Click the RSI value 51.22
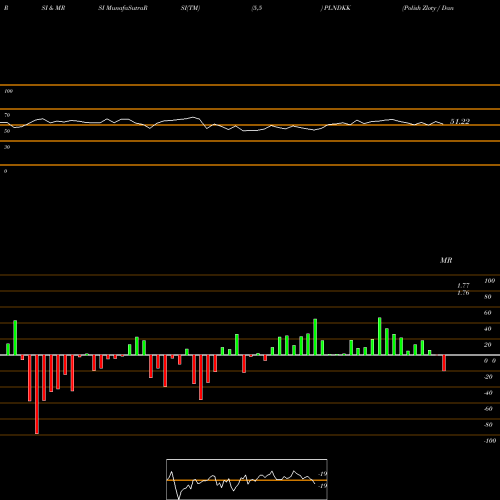The height and width of the screenshot is (500, 500). (460, 121)
